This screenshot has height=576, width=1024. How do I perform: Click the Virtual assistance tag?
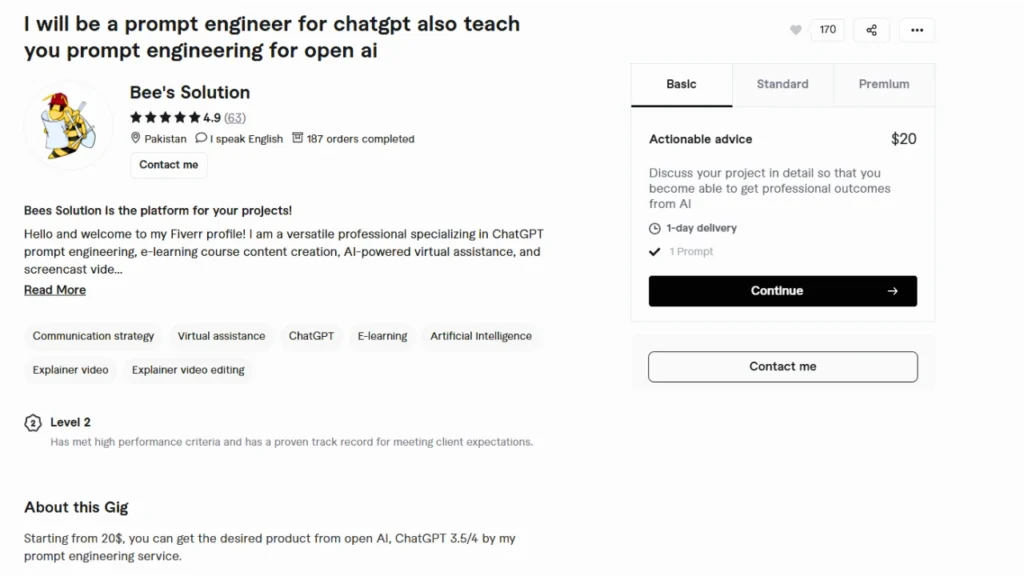[x=221, y=336]
